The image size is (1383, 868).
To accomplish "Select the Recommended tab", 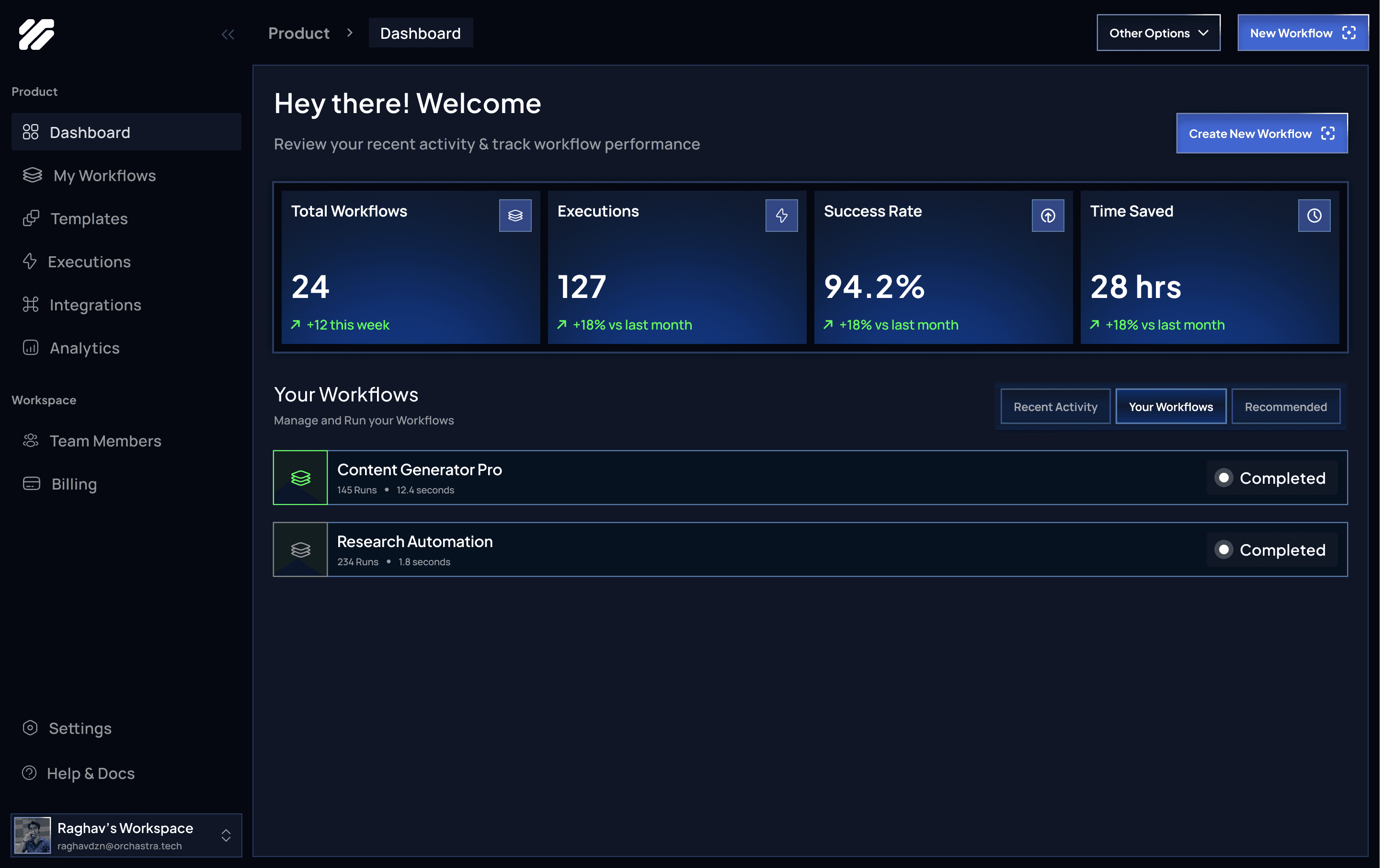I will coord(1285,406).
